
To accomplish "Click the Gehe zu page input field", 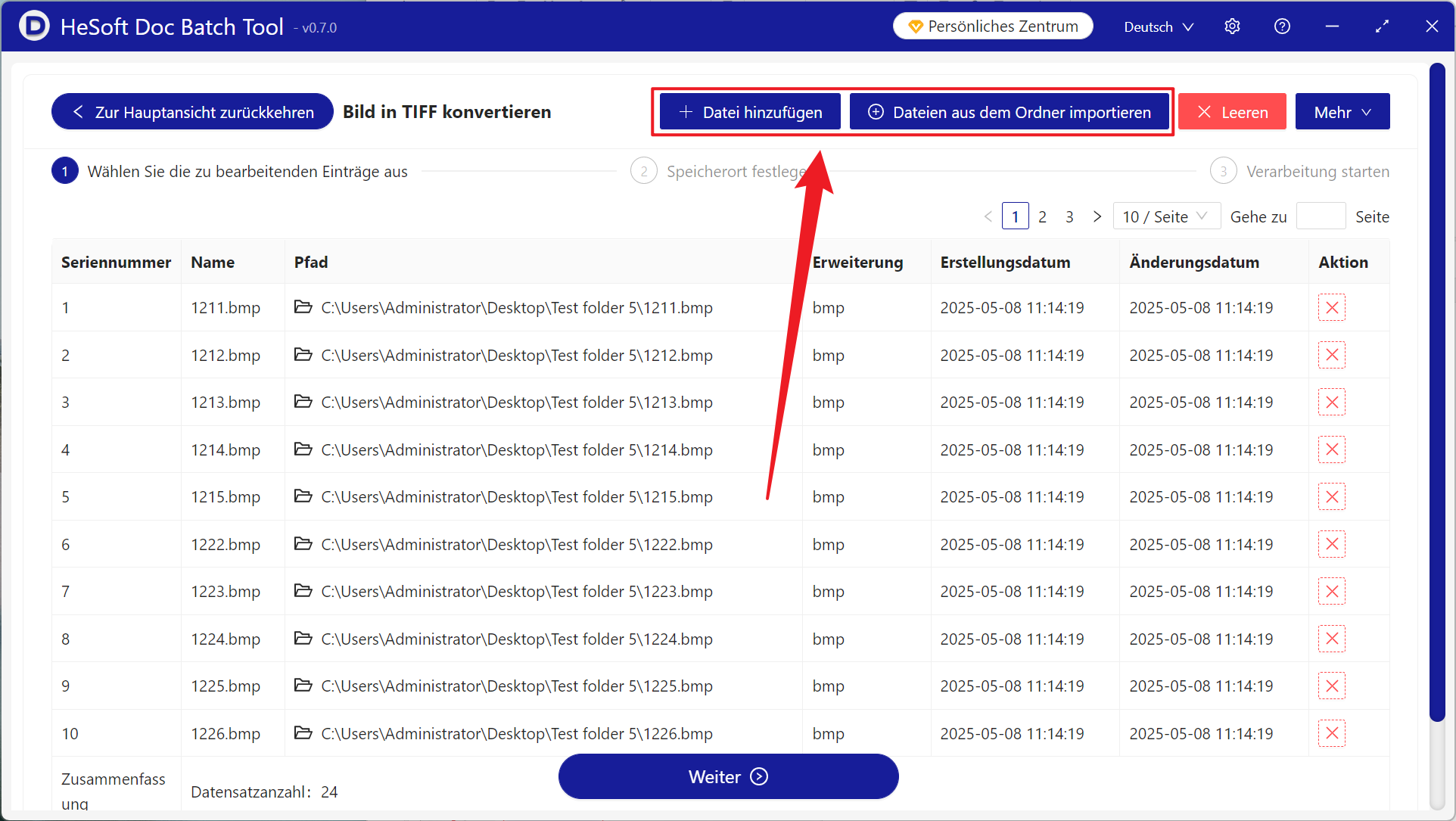I will click(1321, 217).
